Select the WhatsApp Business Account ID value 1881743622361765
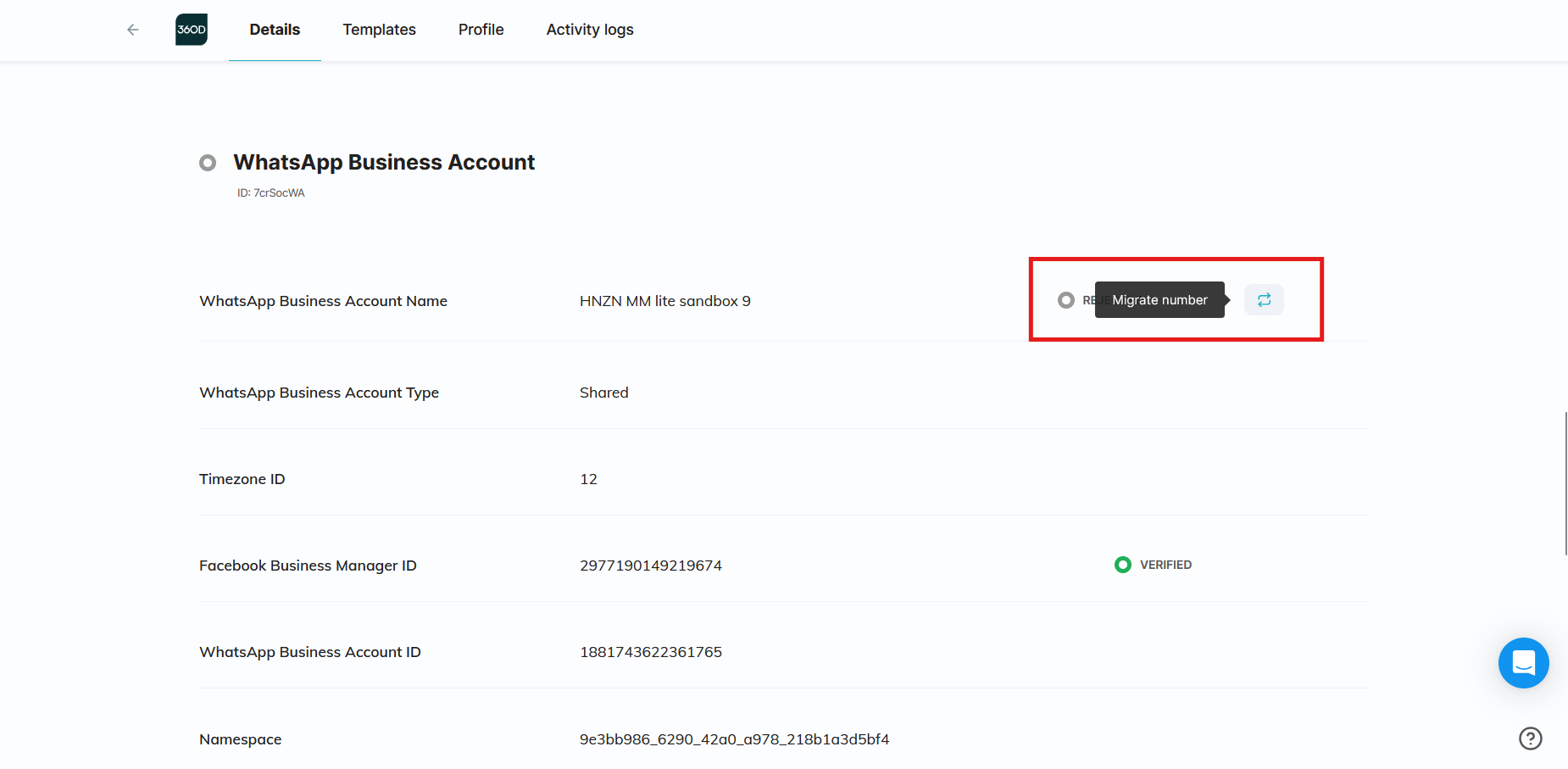This screenshot has width=1568, height=769. point(651,652)
